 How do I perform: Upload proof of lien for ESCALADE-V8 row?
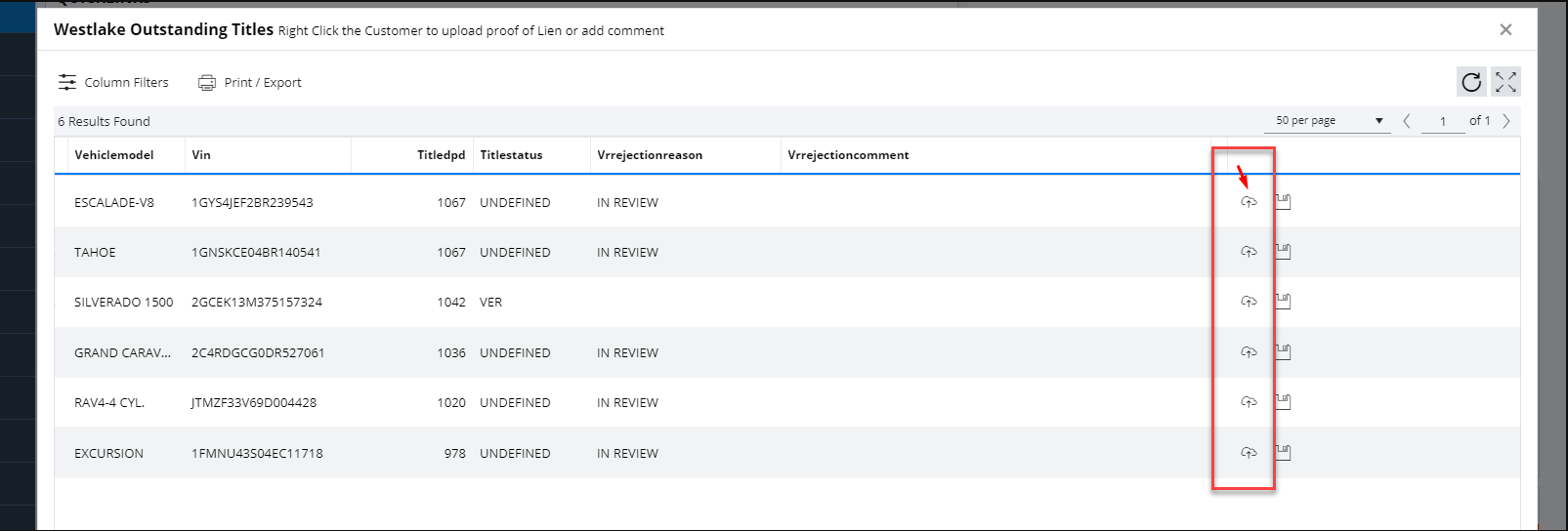pyautogui.click(x=1249, y=202)
